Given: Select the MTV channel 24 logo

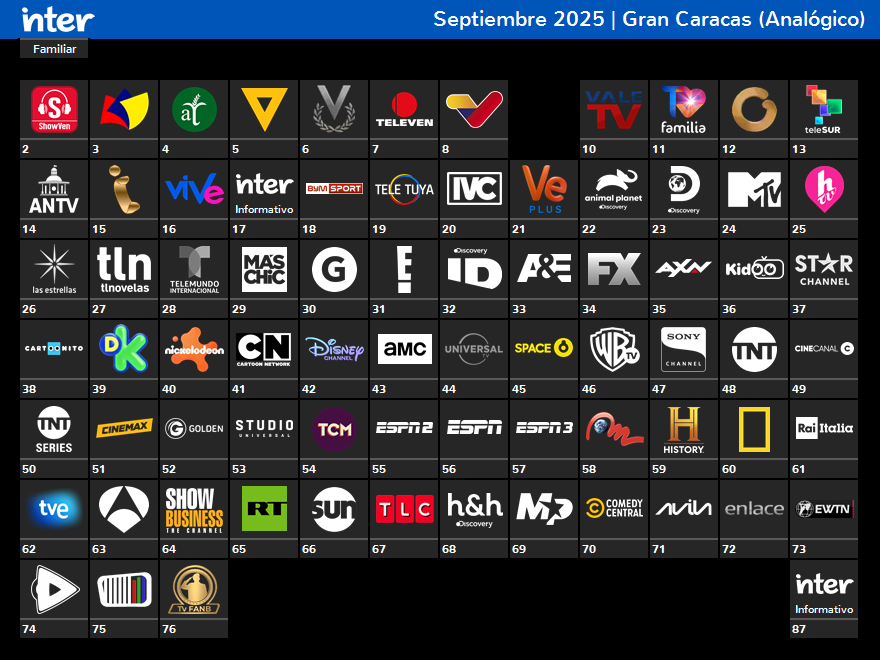Looking at the screenshot, I should (754, 189).
